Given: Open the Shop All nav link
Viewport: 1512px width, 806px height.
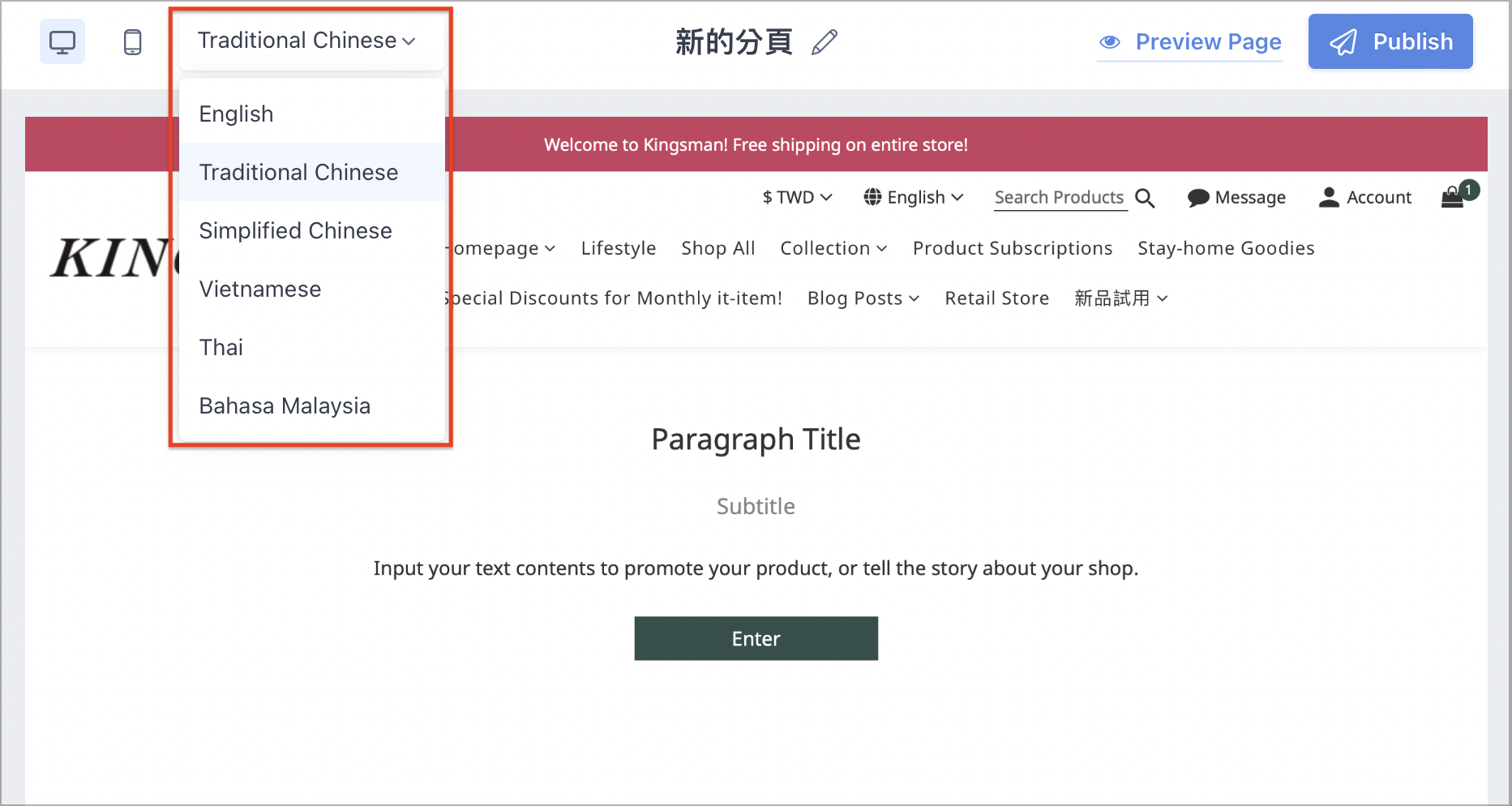Looking at the screenshot, I should pos(718,248).
